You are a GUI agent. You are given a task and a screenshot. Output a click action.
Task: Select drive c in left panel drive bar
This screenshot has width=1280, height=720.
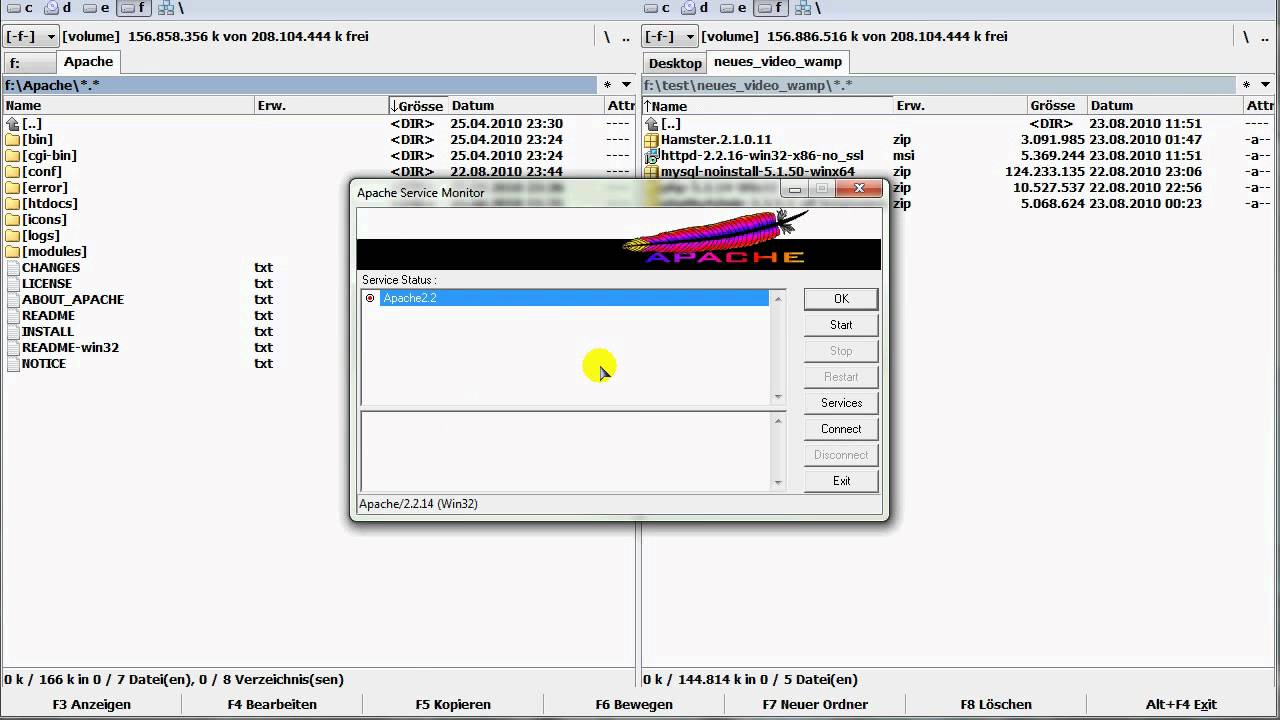point(20,8)
